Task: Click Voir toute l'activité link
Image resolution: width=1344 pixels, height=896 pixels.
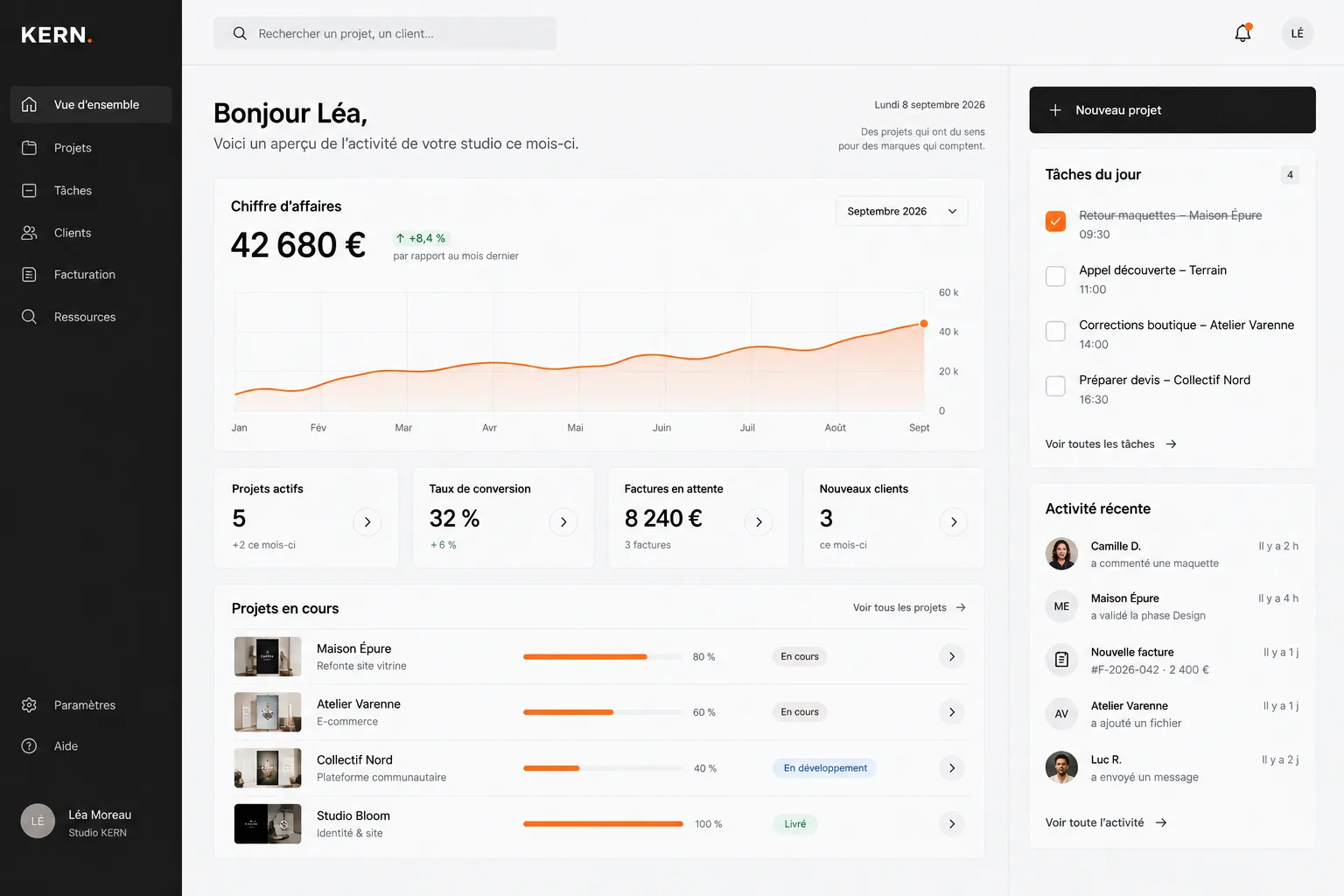Action: click(x=1106, y=822)
